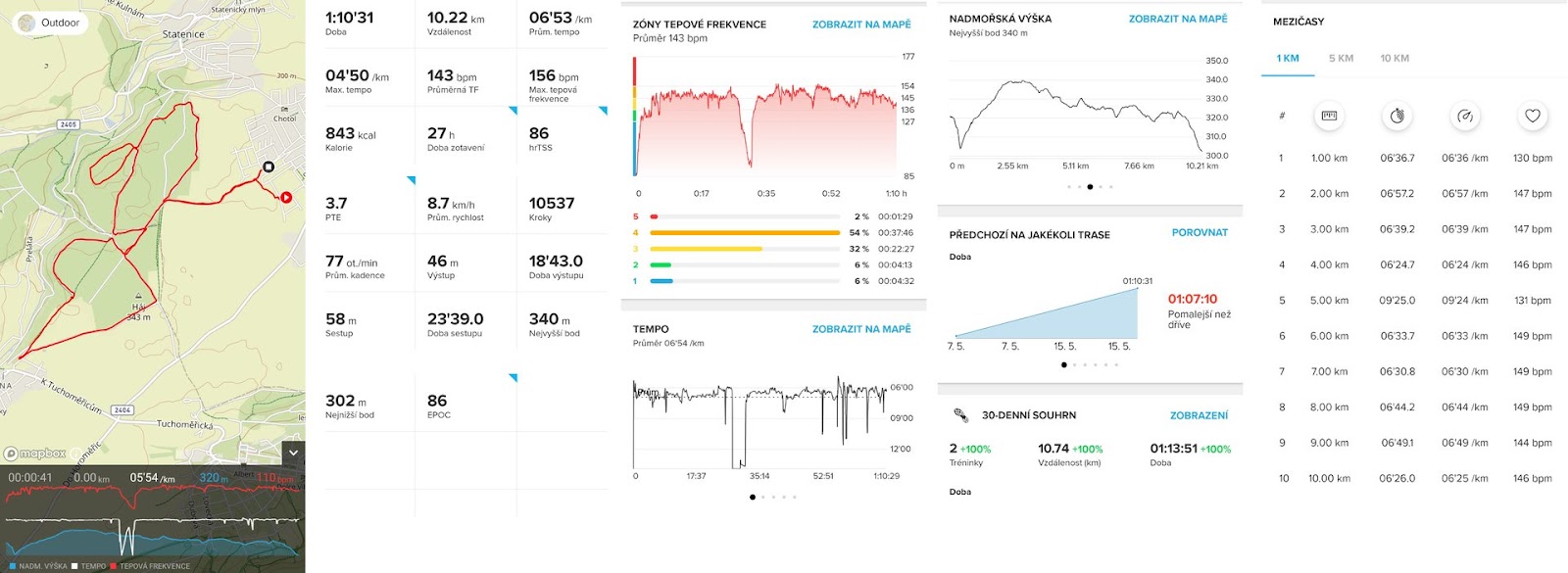Click the first page dot under previous-route comparison
The width and height of the screenshot is (1568, 573).
point(1064,365)
